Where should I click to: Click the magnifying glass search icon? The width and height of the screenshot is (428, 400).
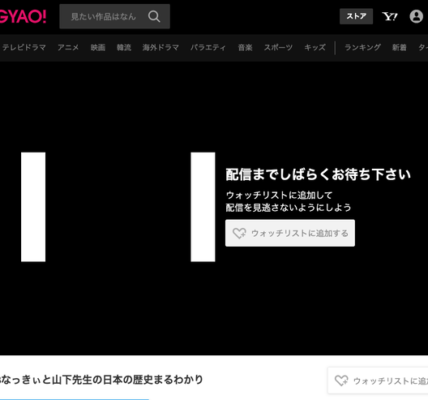tap(154, 16)
